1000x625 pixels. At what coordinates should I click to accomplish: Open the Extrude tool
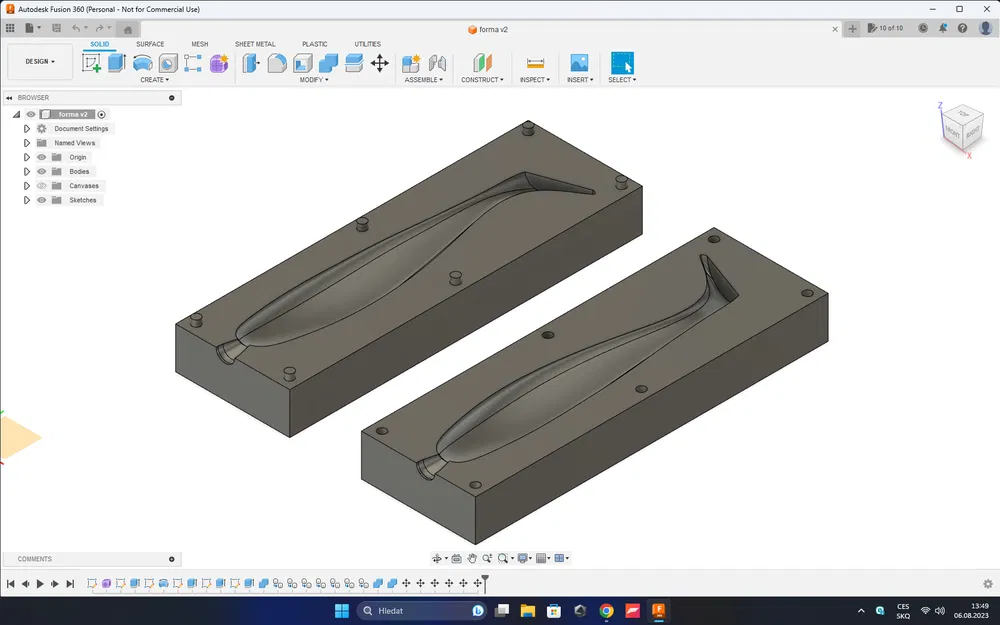[x=116, y=62]
